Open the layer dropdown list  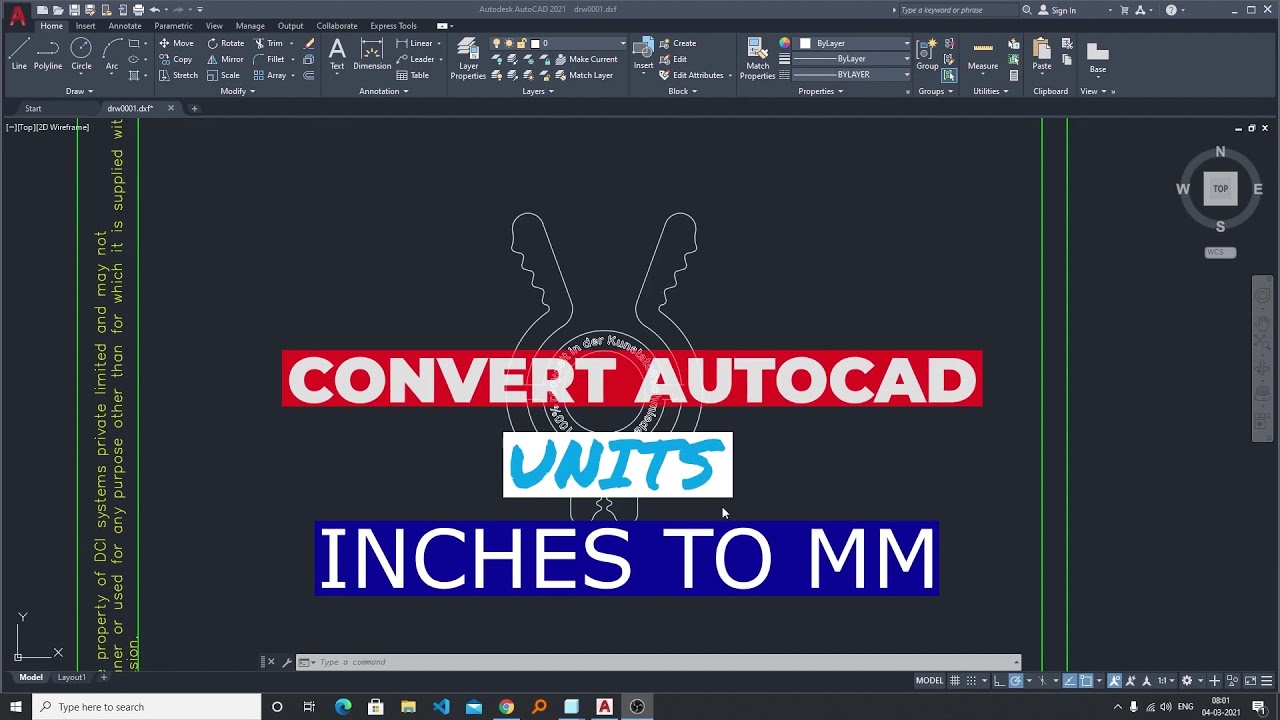(x=622, y=43)
